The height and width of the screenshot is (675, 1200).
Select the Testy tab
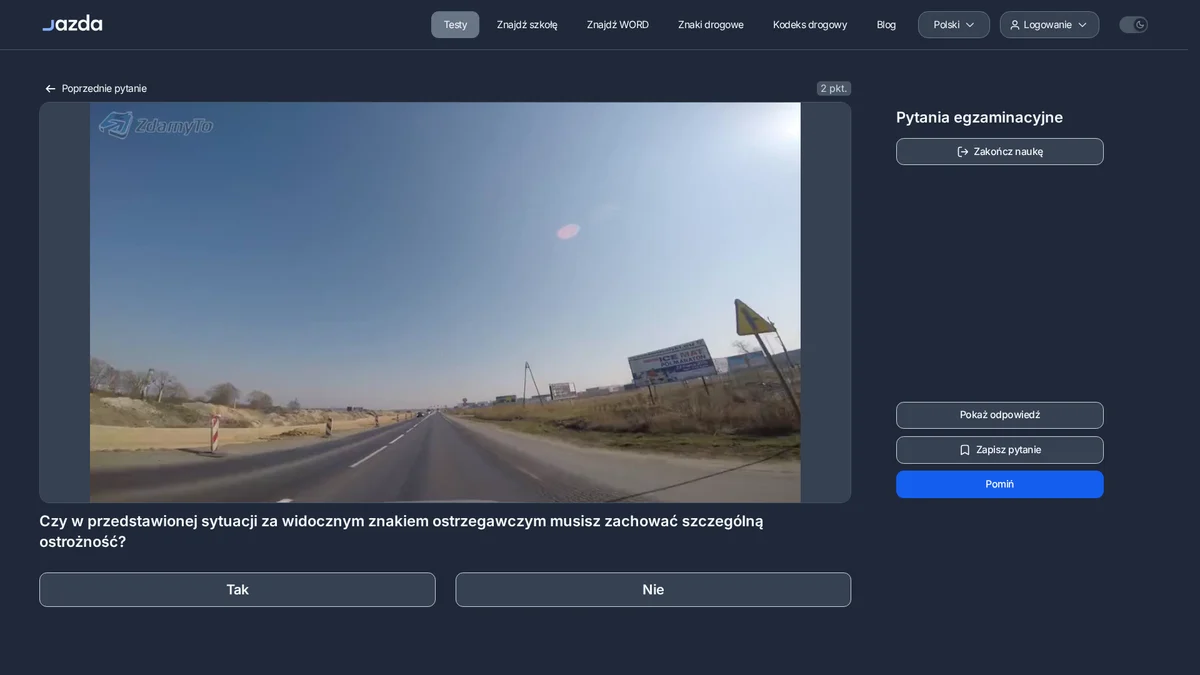[x=455, y=25]
